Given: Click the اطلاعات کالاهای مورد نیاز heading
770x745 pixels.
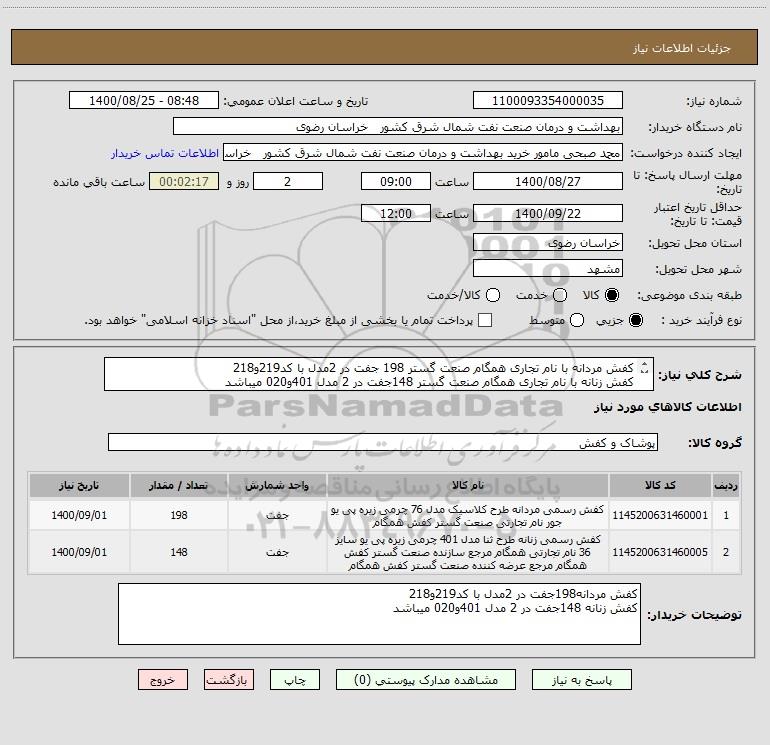Looking at the screenshot, I should pos(668,407).
